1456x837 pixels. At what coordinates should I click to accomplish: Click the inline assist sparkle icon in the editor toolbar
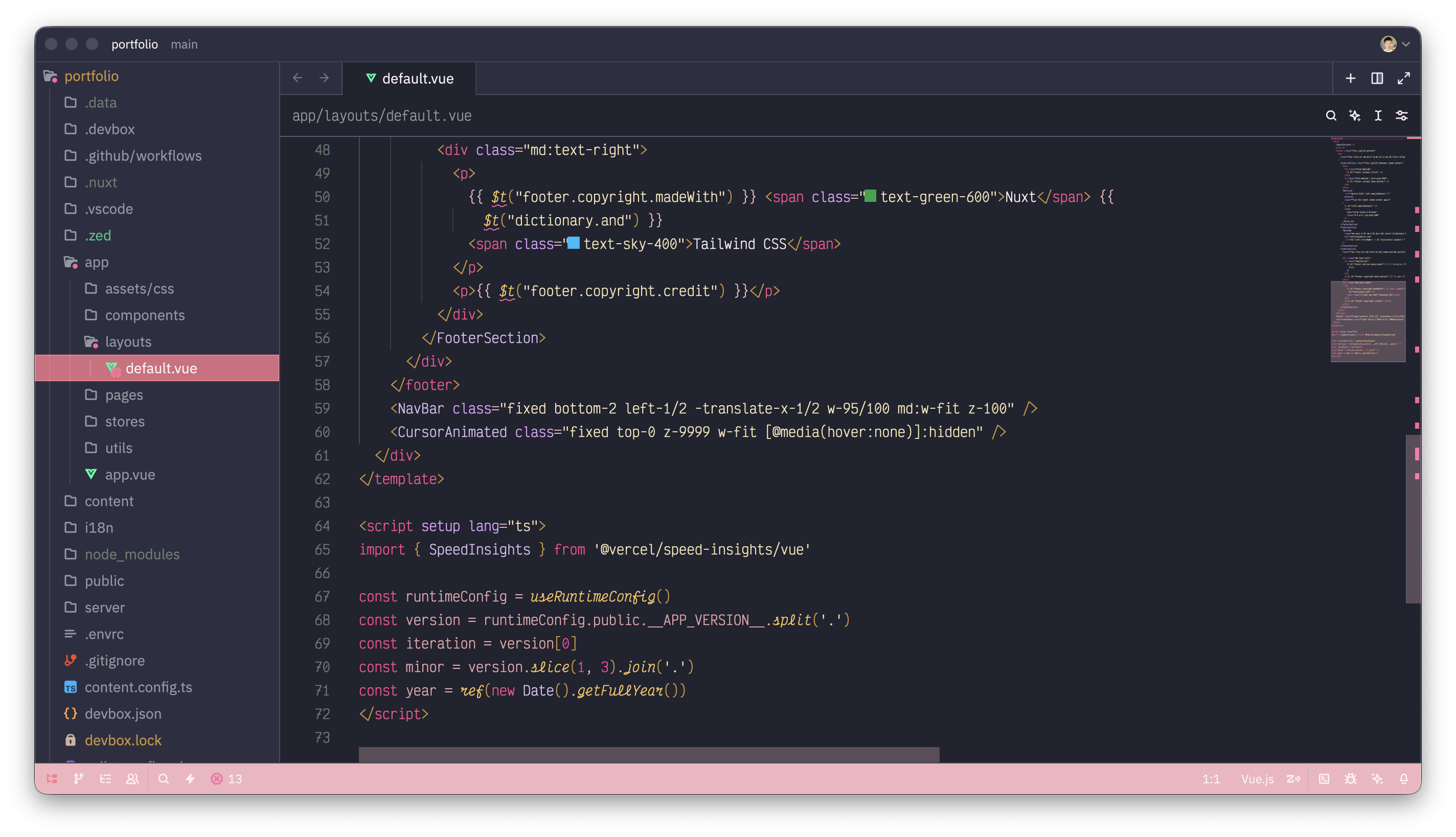click(1355, 115)
